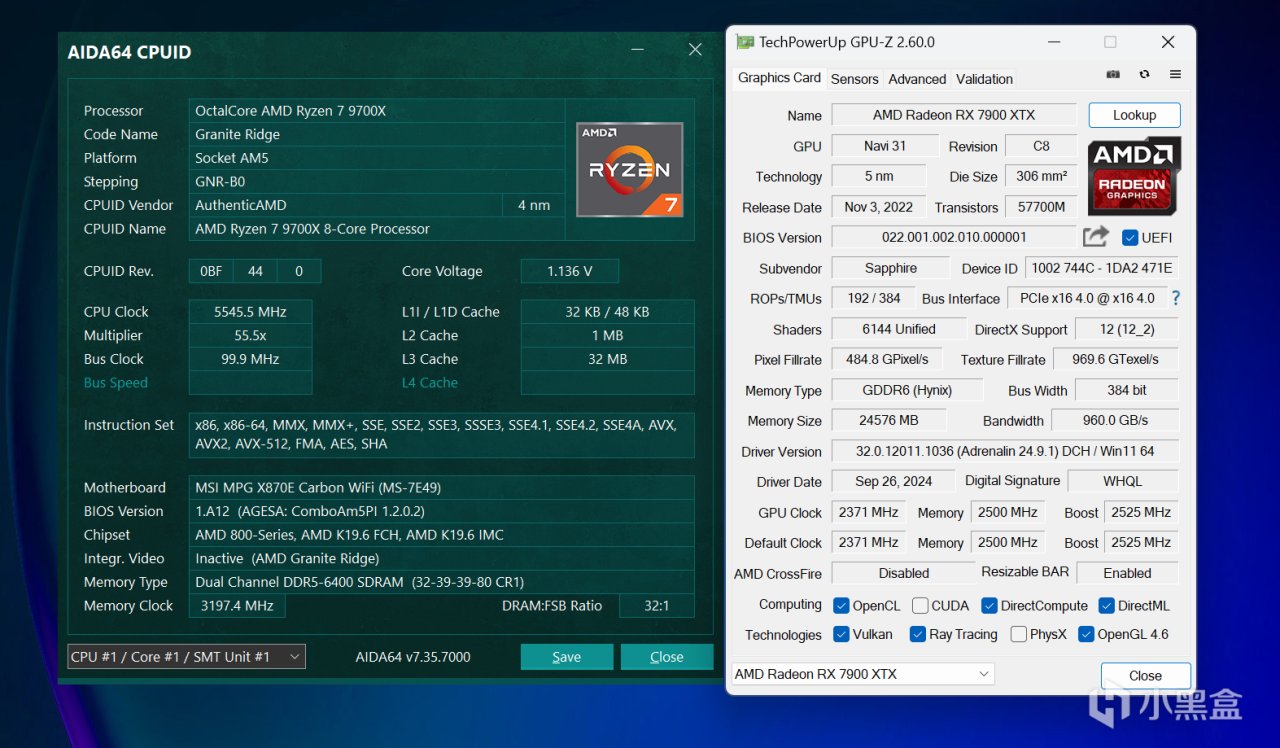The height and width of the screenshot is (748, 1280).
Task: Click the Revision value "C8"
Action: (x=1041, y=146)
